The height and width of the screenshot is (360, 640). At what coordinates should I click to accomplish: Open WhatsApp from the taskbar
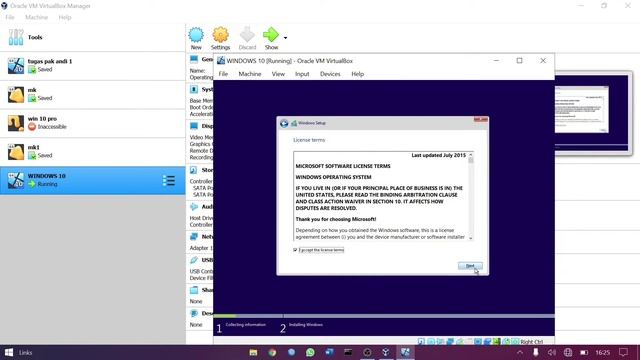click(x=310, y=352)
